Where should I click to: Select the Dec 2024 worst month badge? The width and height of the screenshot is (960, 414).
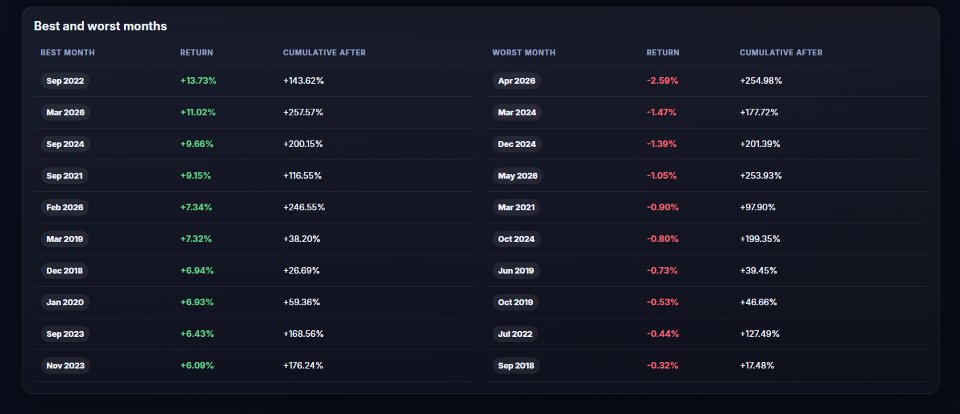[x=517, y=144]
